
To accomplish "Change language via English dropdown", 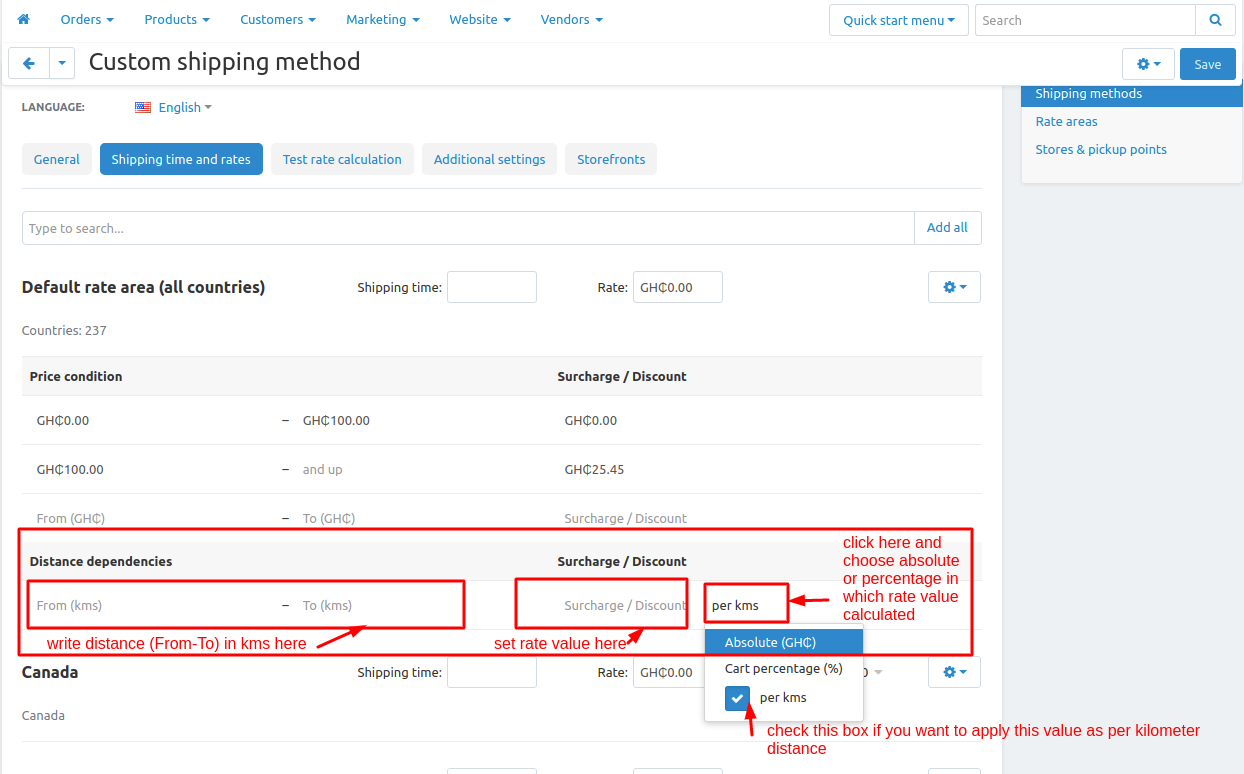I will (x=185, y=107).
